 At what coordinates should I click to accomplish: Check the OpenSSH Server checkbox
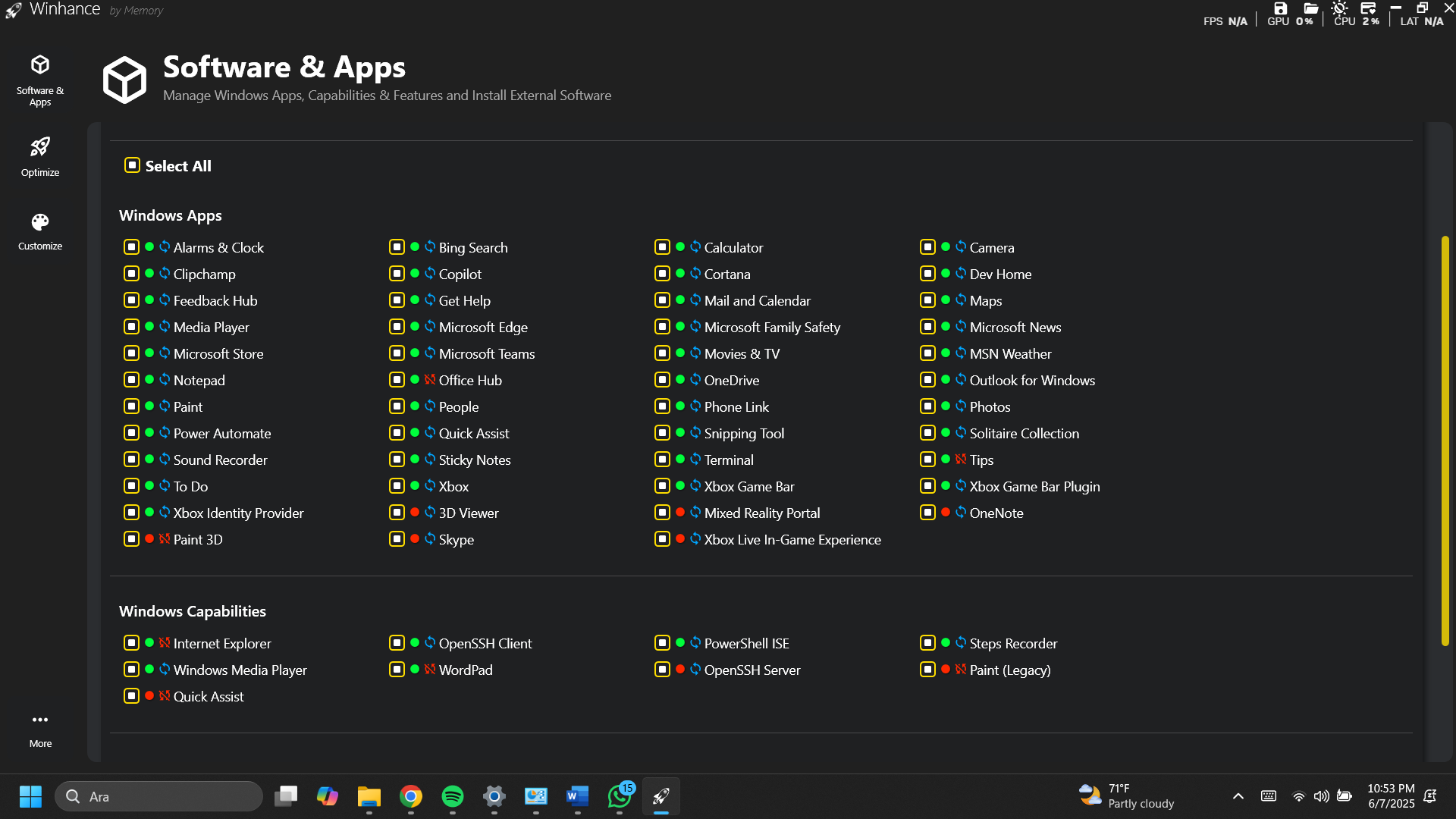[662, 670]
